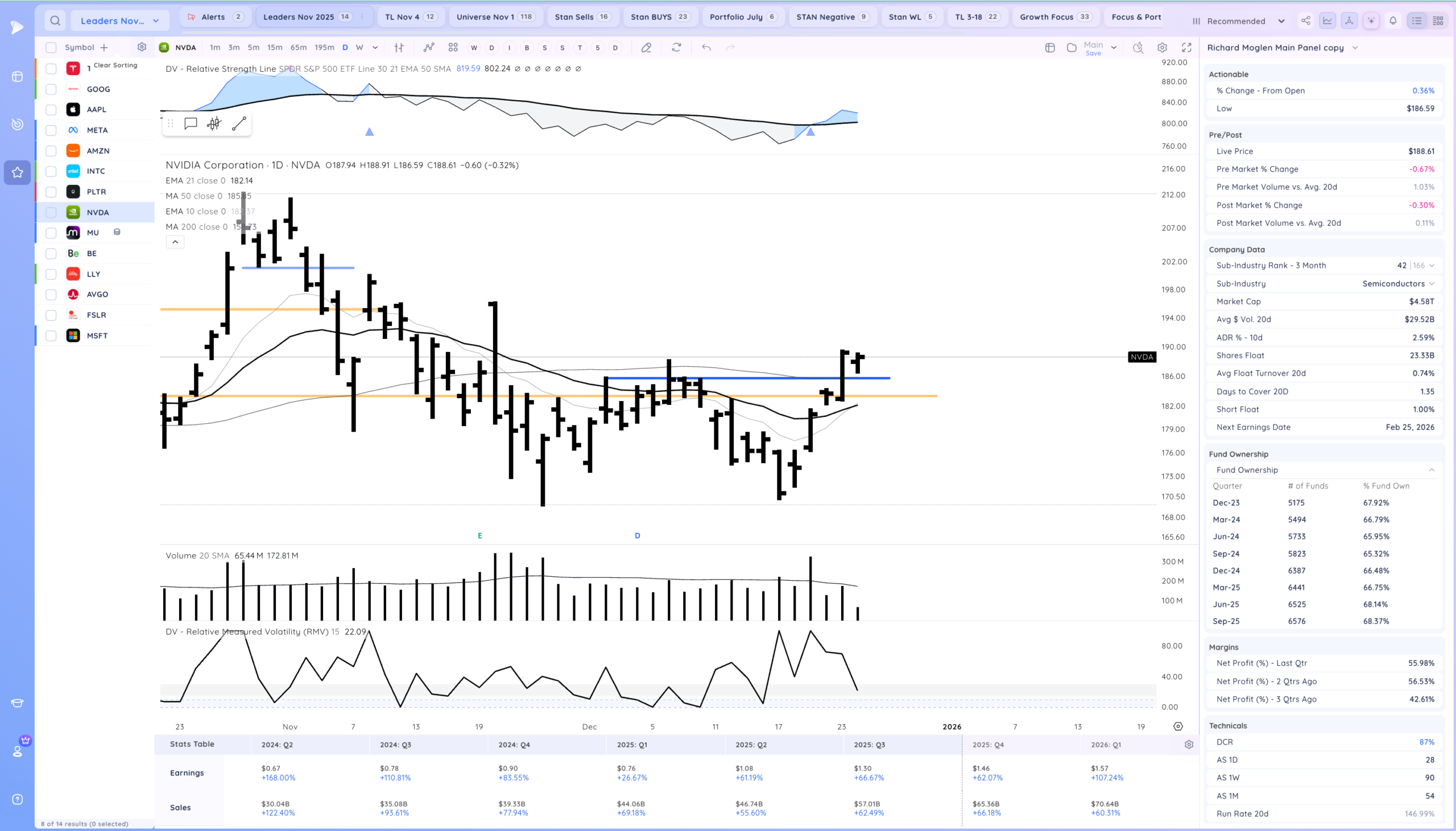Select the 15m timeframe button
1456x831 pixels.
[275, 47]
